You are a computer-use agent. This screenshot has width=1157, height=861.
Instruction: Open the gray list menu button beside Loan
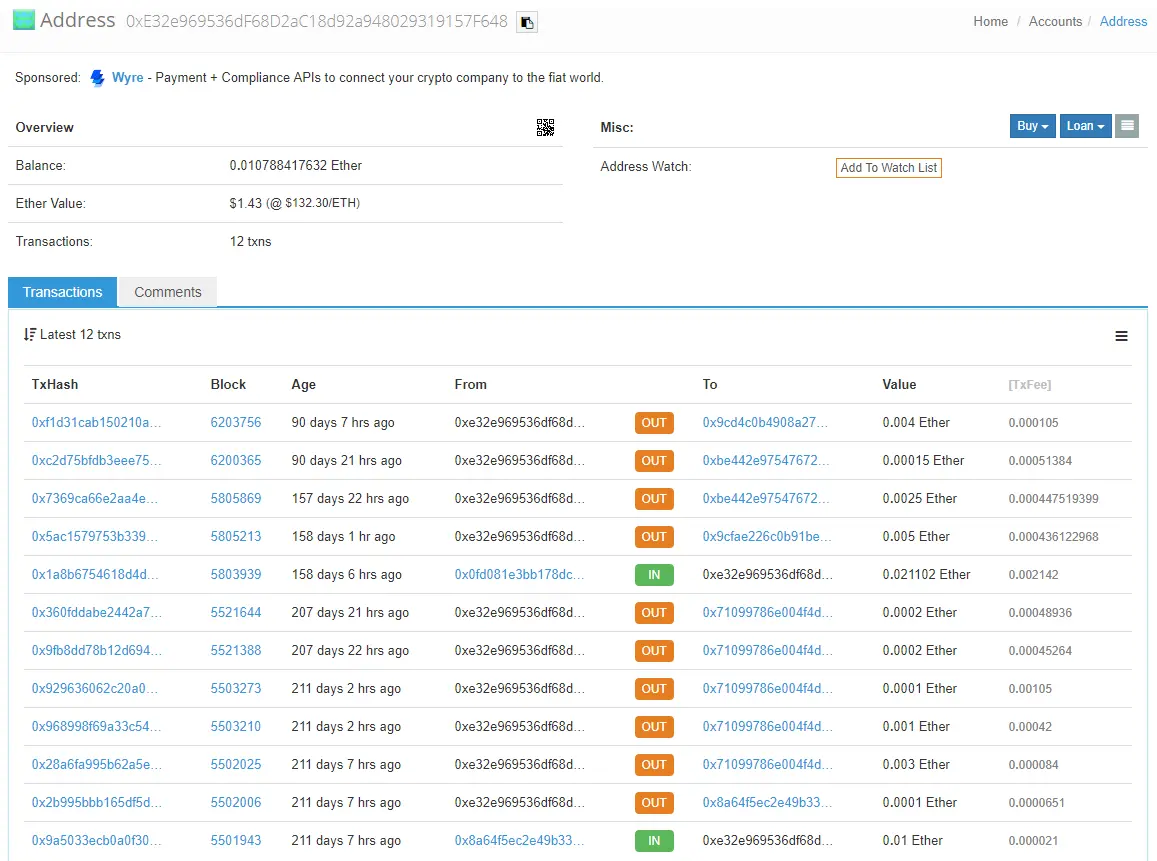point(1127,126)
